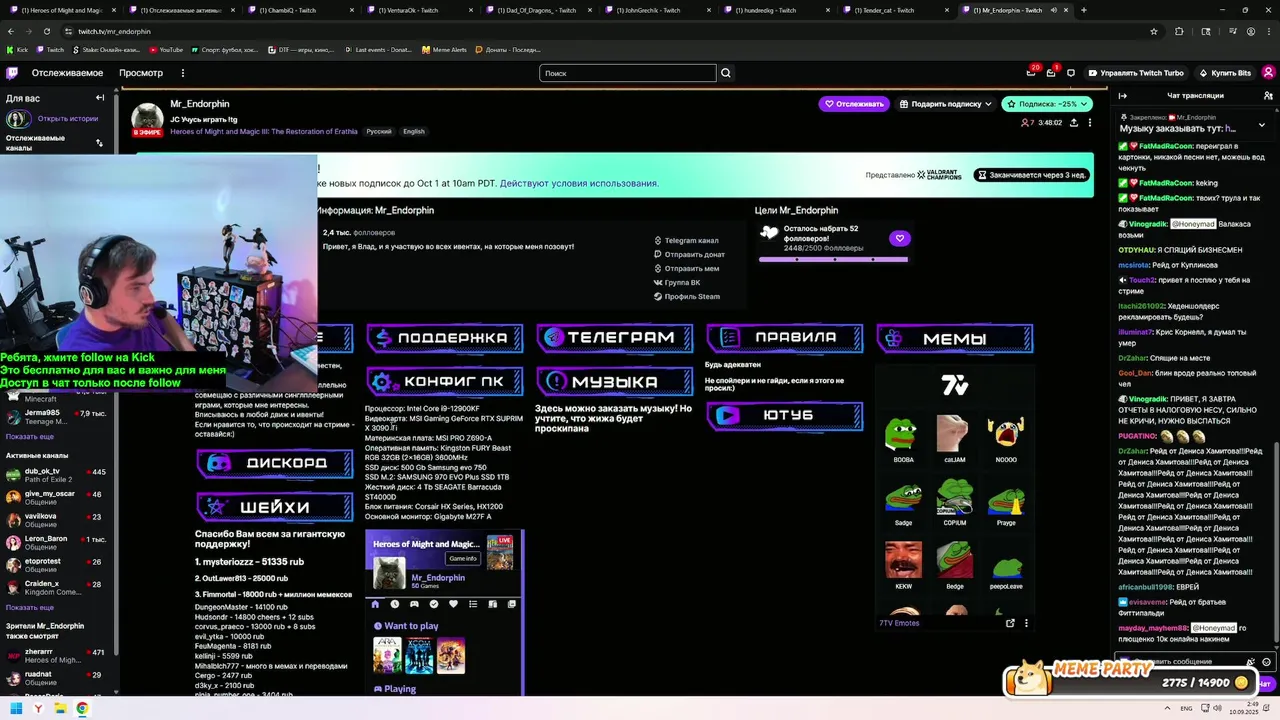Click 'Действуют условия использования' link

[579, 183]
